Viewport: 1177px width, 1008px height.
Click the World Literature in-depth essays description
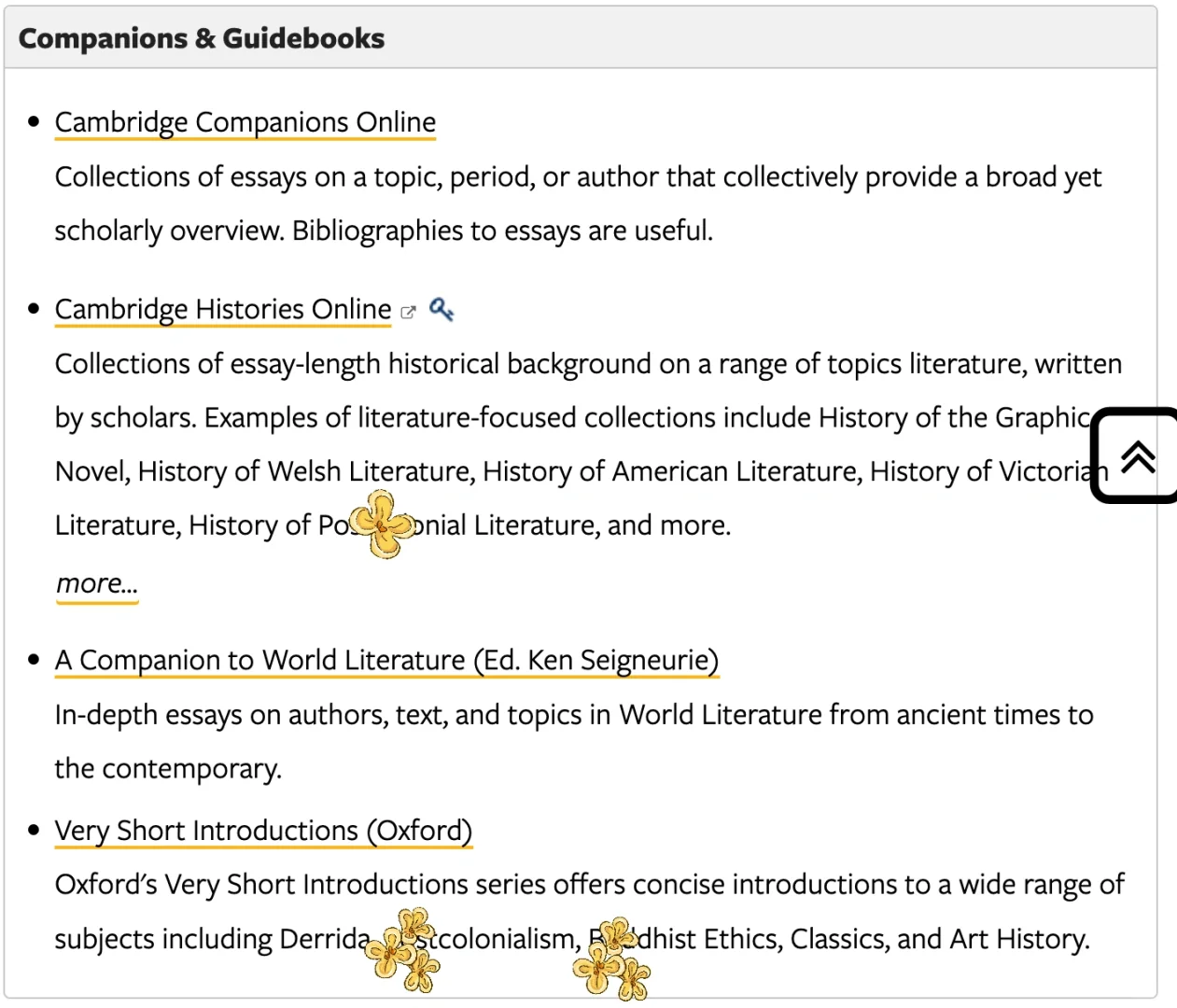pos(574,741)
